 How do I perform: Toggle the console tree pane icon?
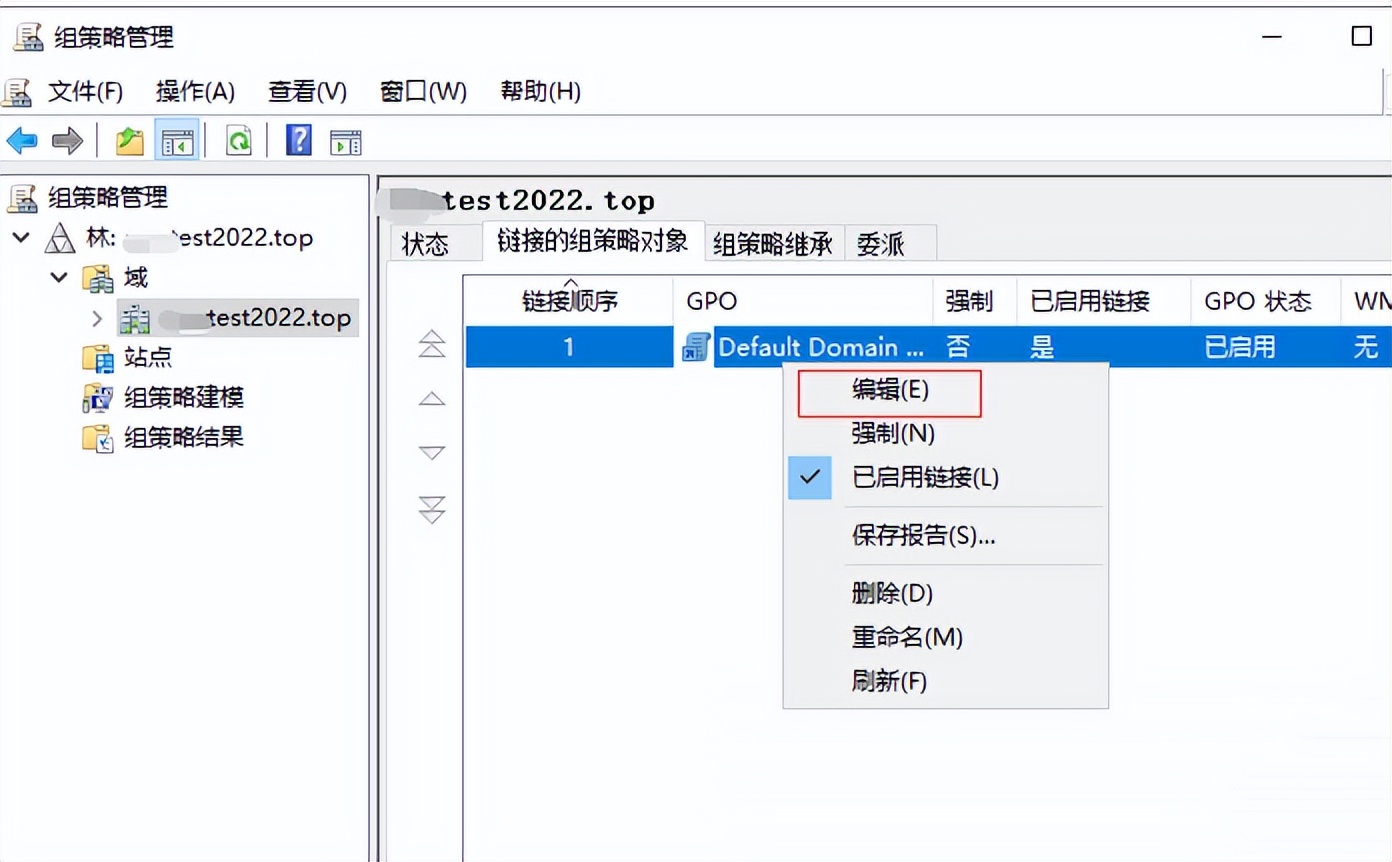pyautogui.click(x=178, y=140)
